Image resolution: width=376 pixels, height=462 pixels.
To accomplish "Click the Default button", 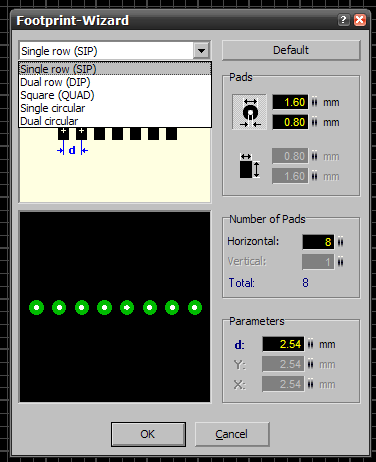I will (x=291, y=50).
